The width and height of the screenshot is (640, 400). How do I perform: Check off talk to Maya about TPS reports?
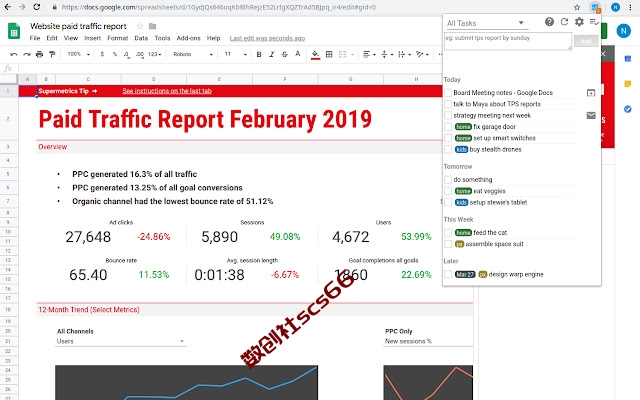tap(448, 104)
